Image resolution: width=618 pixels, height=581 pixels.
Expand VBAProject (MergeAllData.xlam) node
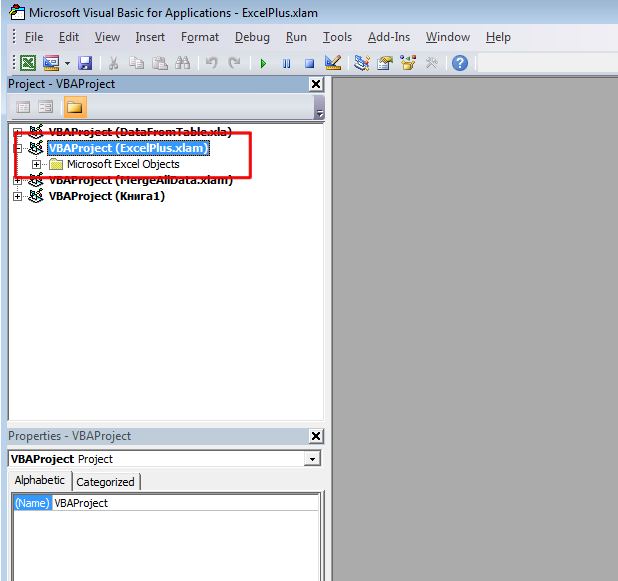pos(17,181)
